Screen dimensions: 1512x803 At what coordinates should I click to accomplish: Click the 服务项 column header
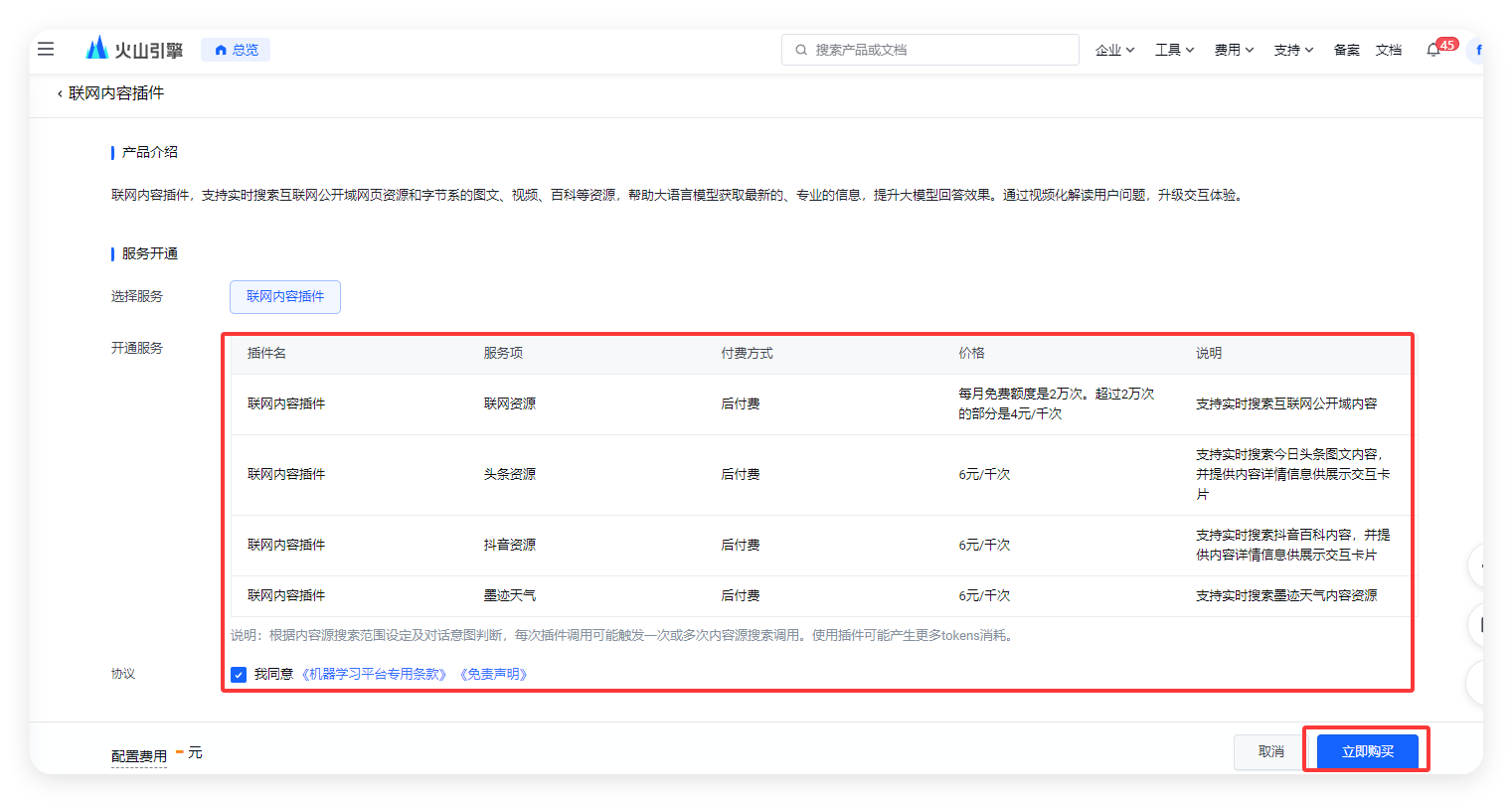tap(503, 353)
